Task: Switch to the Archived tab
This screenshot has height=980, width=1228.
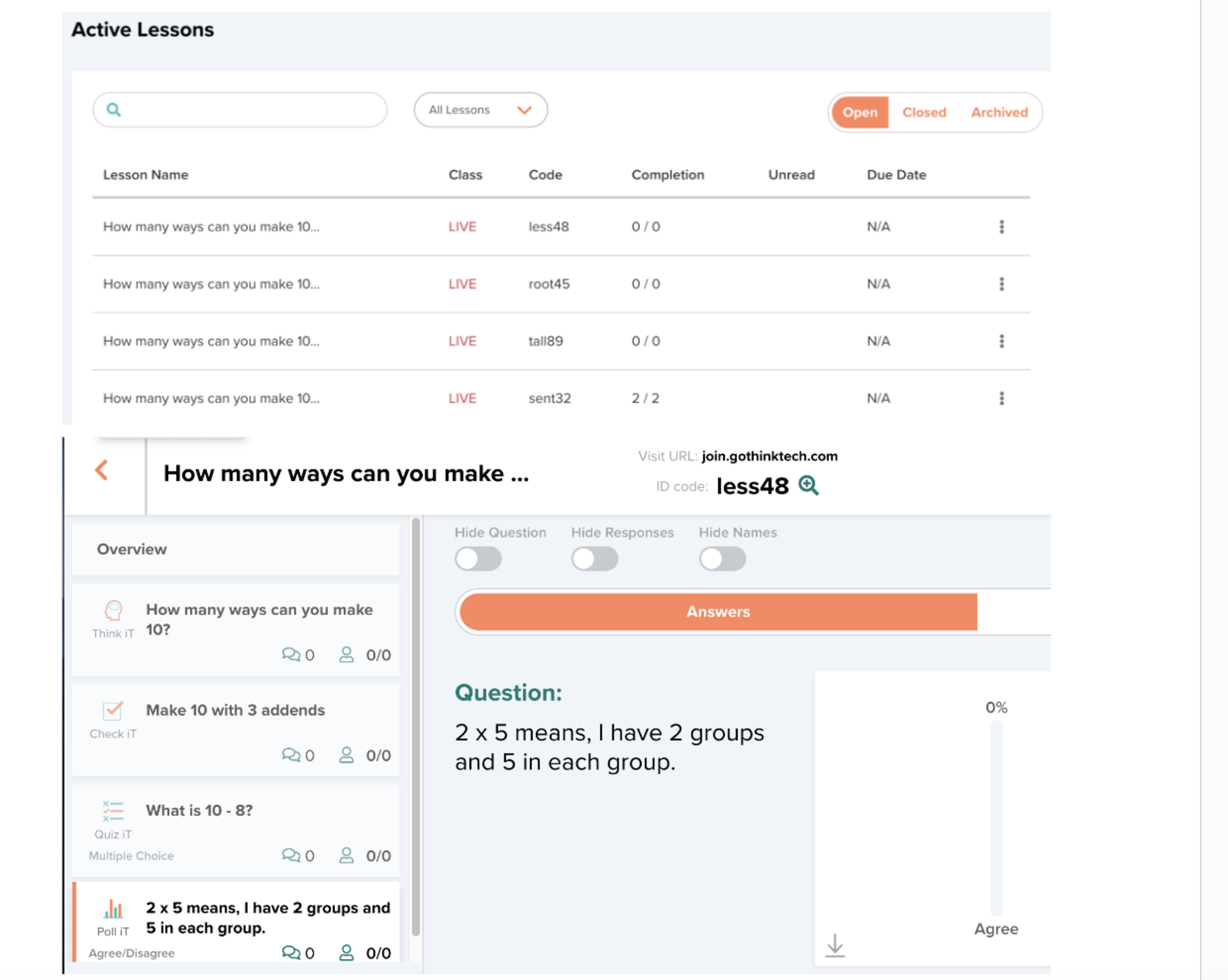Action: coord(999,112)
